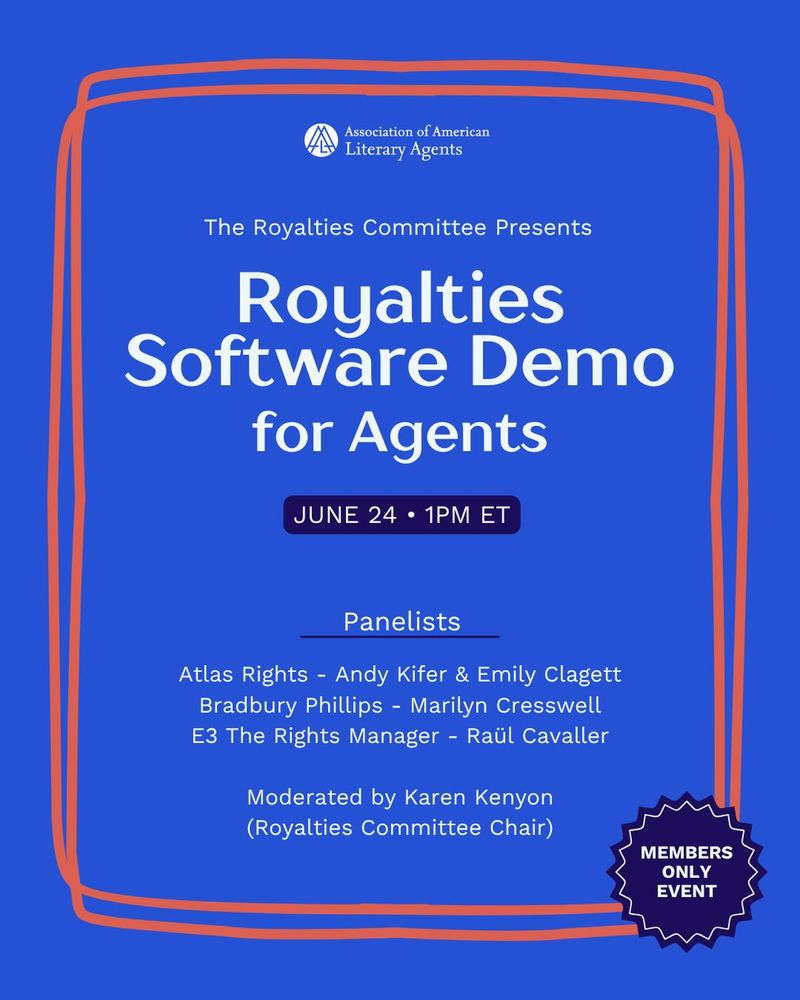Click the 'Atlas Rights - Andy Kifer & Emily Clagett' line
The height and width of the screenshot is (1000, 800).
click(400, 675)
